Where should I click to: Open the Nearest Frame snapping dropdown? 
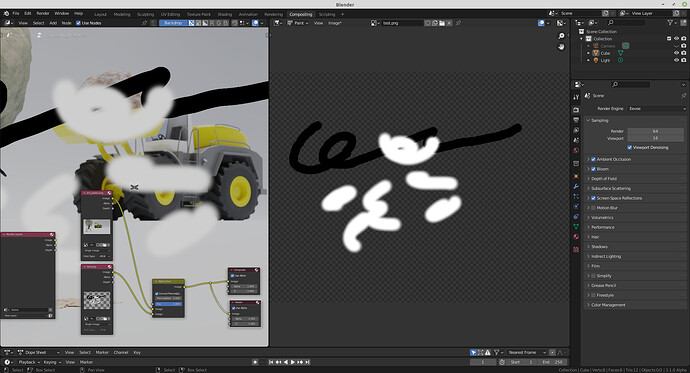click(x=527, y=352)
